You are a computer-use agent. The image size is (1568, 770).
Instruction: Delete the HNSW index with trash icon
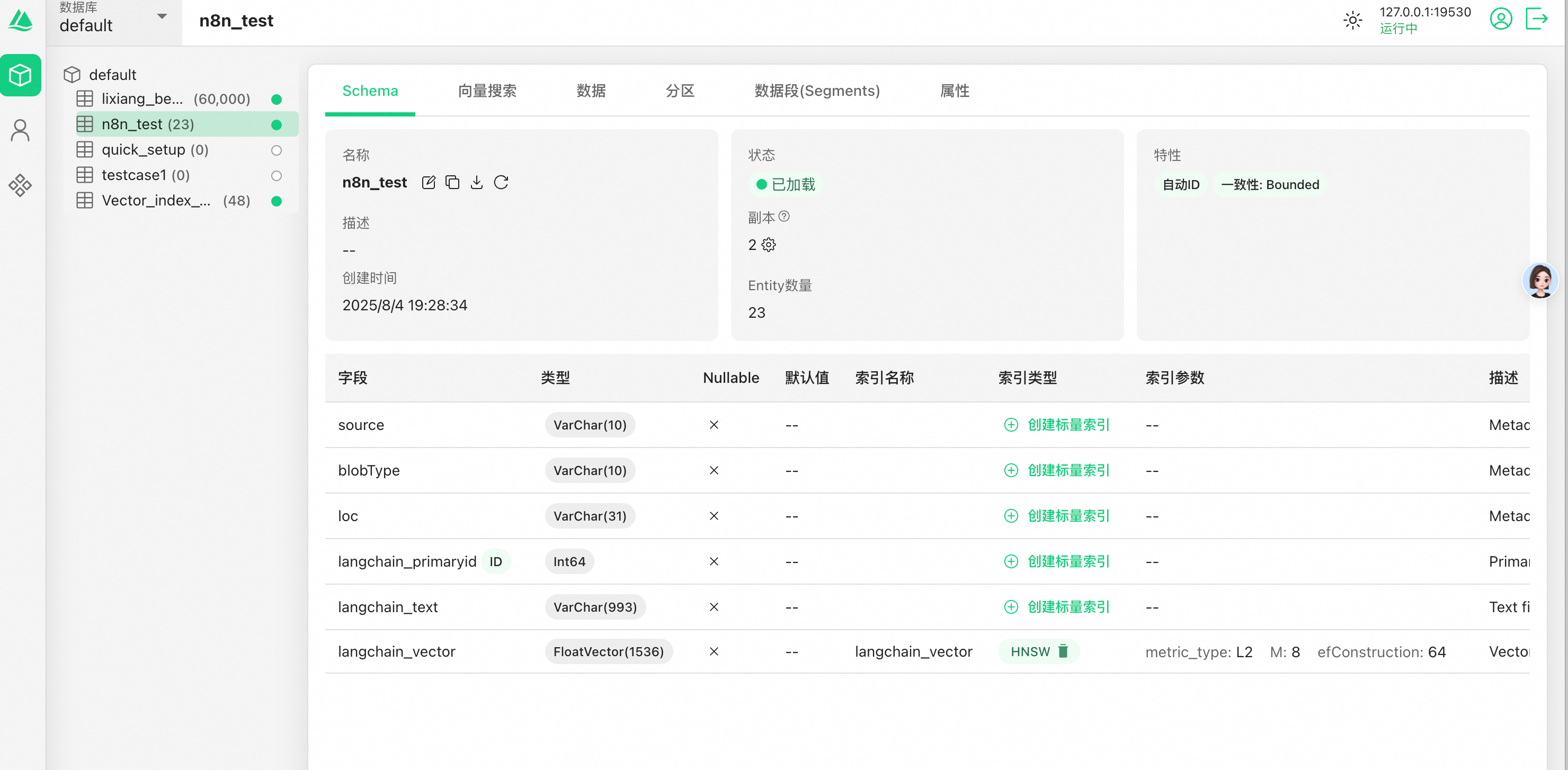point(1063,651)
